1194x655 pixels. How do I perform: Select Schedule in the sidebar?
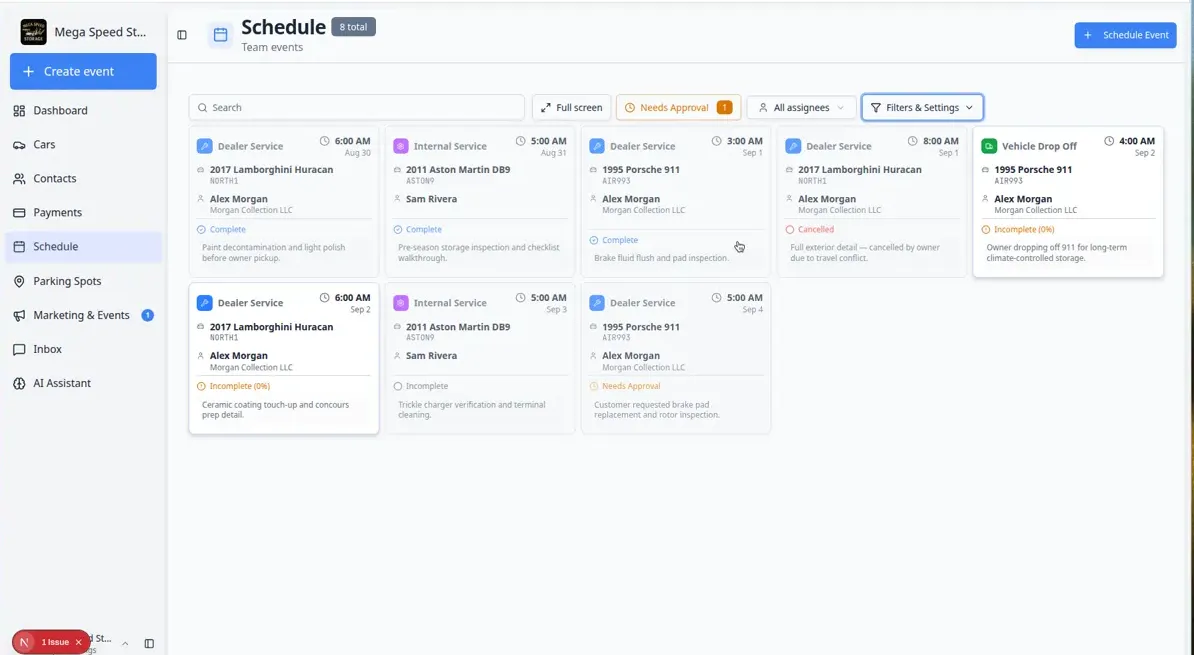(x=84, y=247)
